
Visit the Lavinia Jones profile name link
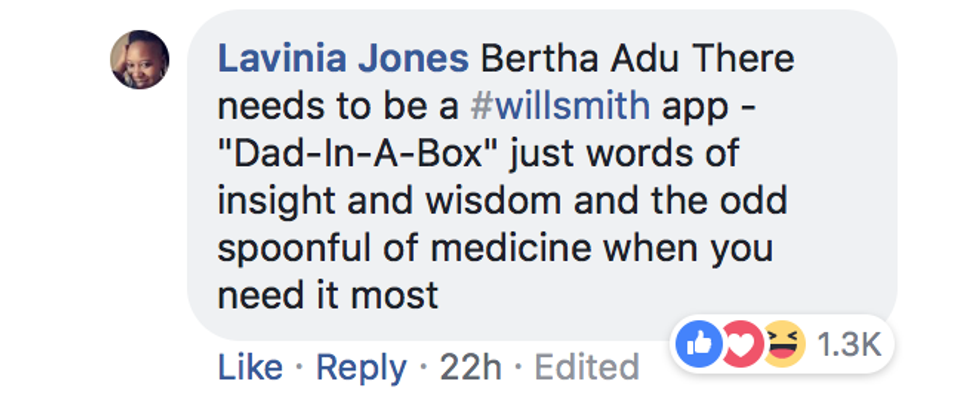[343, 58]
